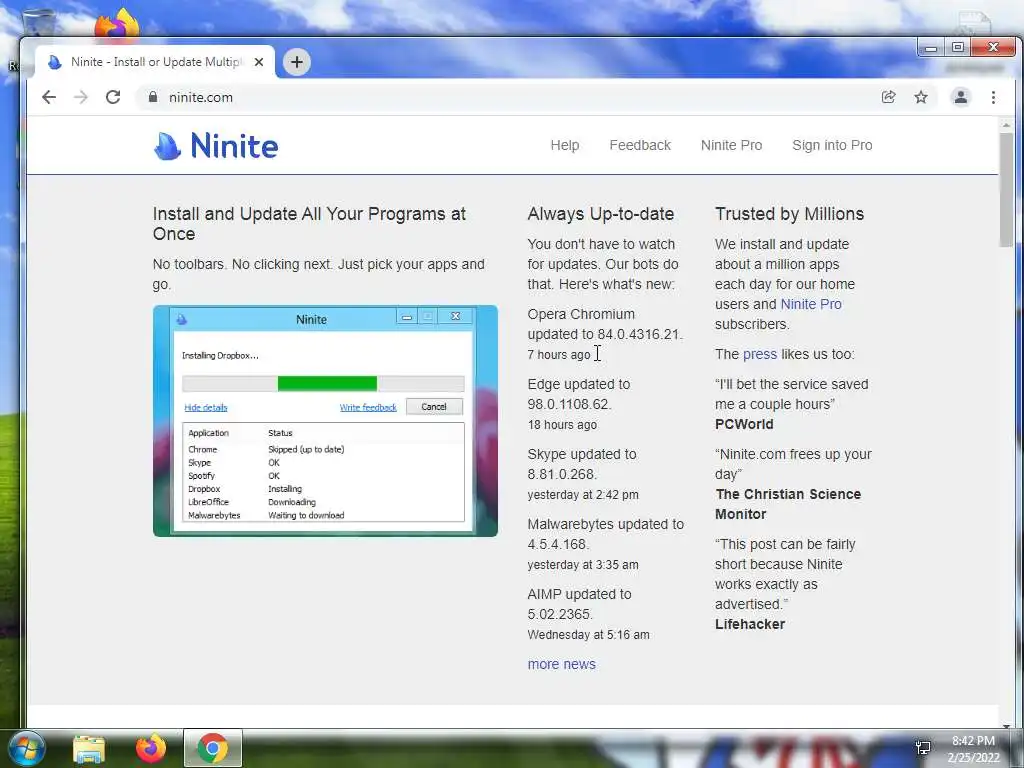
Task: Click the page vertical scrollbar thumb
Action: pyautogui.click(x=1006, y=189)
